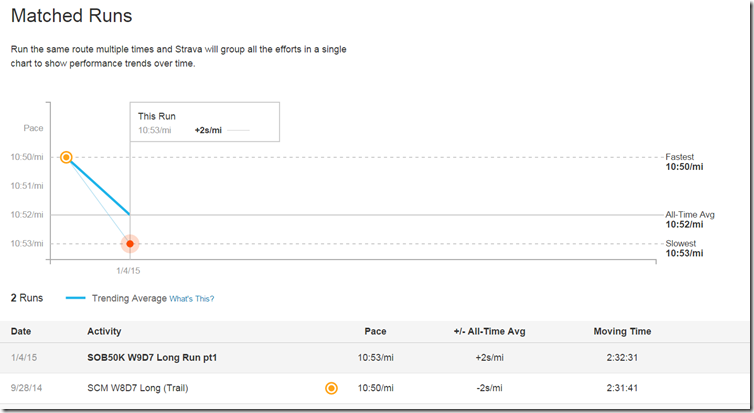Click the All-Time Avg 10:52/mi label
This screenshot has height=413, width=754.
pyautogui.click(x=690, y=220)
